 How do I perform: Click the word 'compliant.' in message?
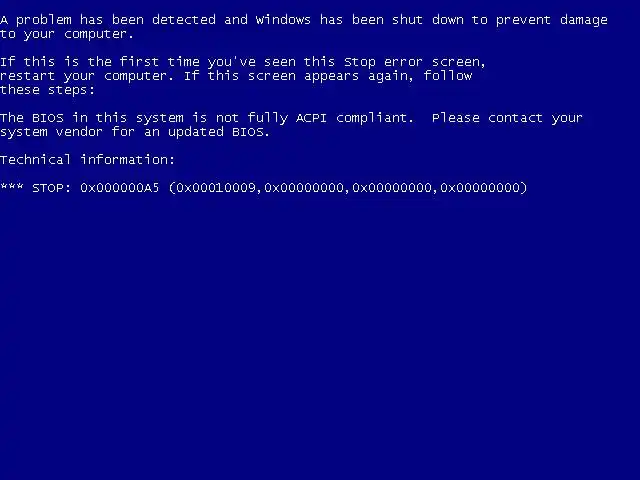coord(375,118)
